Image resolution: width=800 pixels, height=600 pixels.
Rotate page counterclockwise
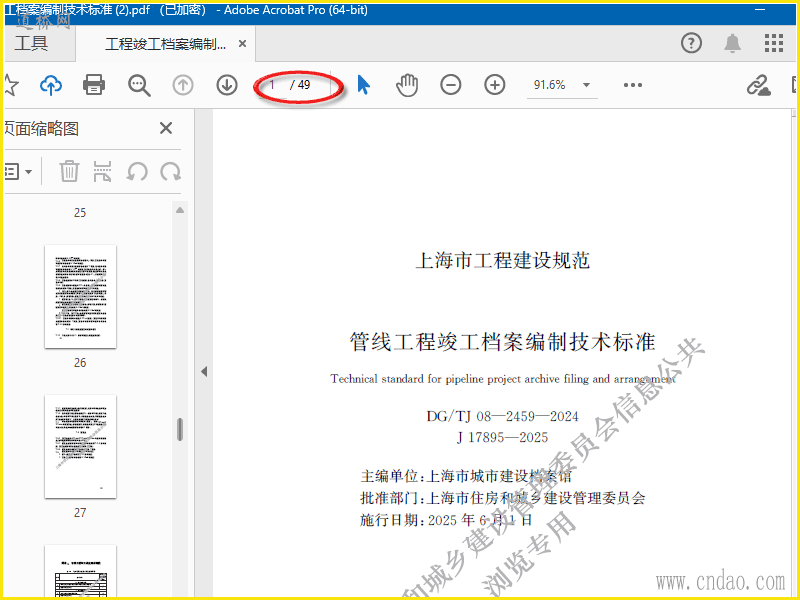tap(137, 171)
